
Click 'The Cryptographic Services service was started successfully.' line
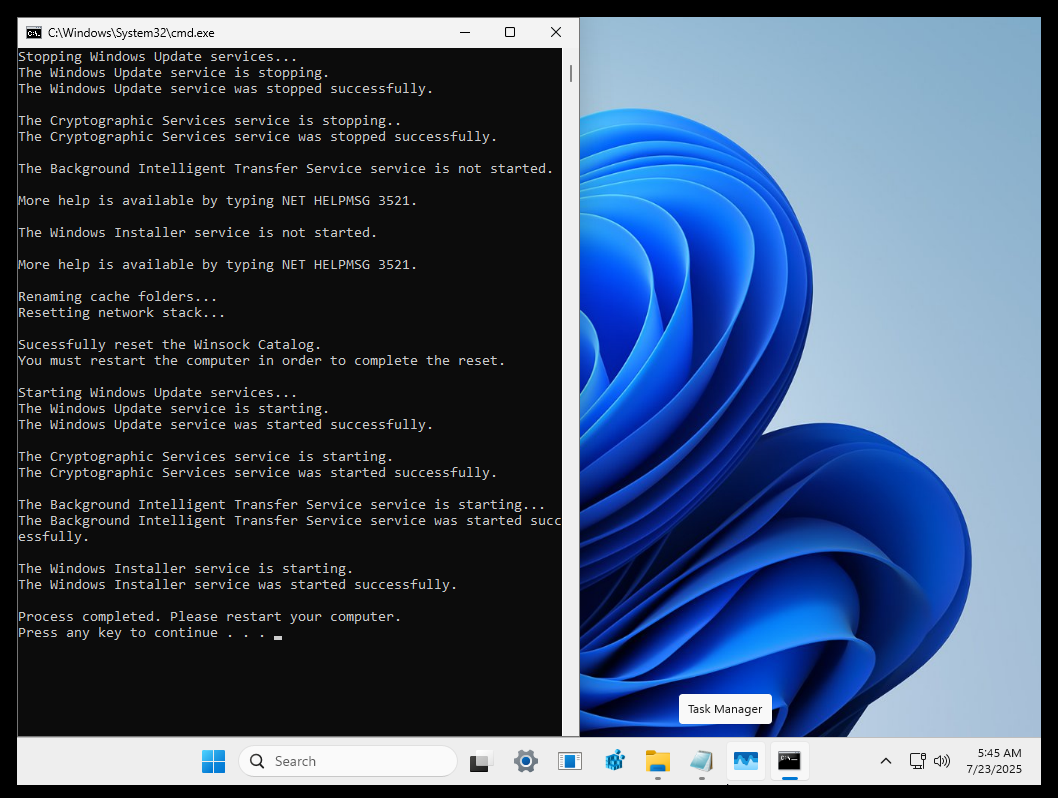pyautogui.click(x=258, y=473)
